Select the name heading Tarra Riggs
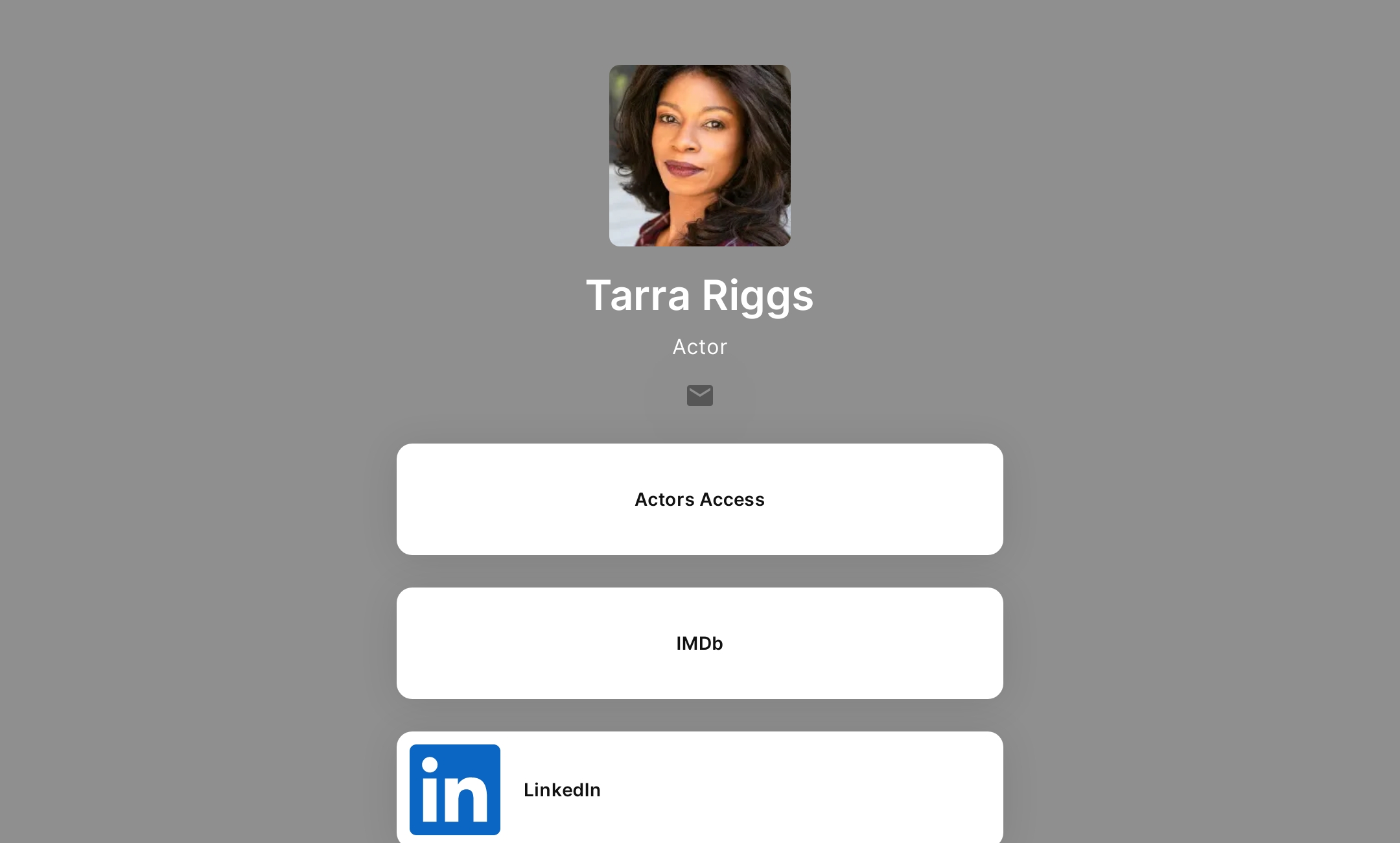 [x=699, y=296]
